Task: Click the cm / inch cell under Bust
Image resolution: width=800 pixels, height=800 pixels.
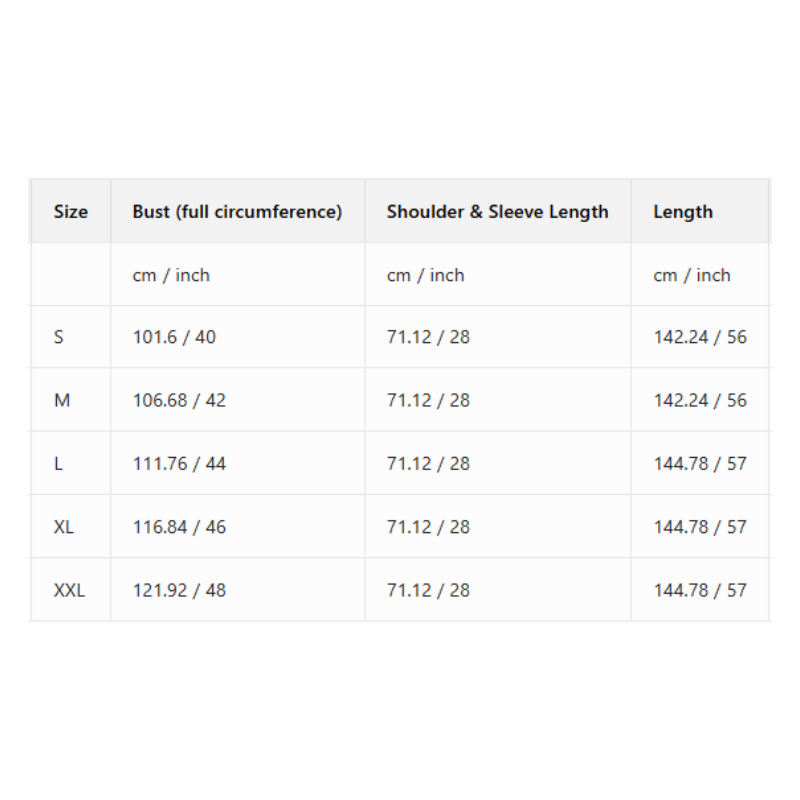Action: coord(171,275)
